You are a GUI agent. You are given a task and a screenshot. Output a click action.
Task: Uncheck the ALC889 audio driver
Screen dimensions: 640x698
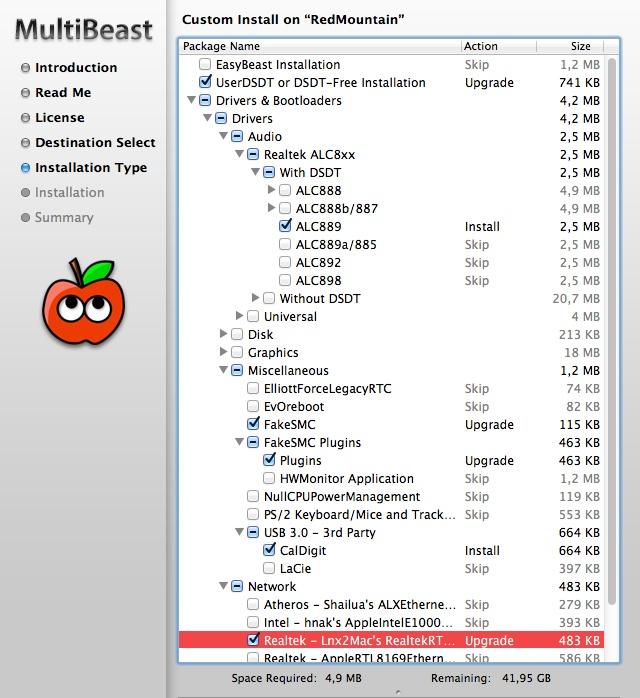pyautogui.click(x=285, y=226)
